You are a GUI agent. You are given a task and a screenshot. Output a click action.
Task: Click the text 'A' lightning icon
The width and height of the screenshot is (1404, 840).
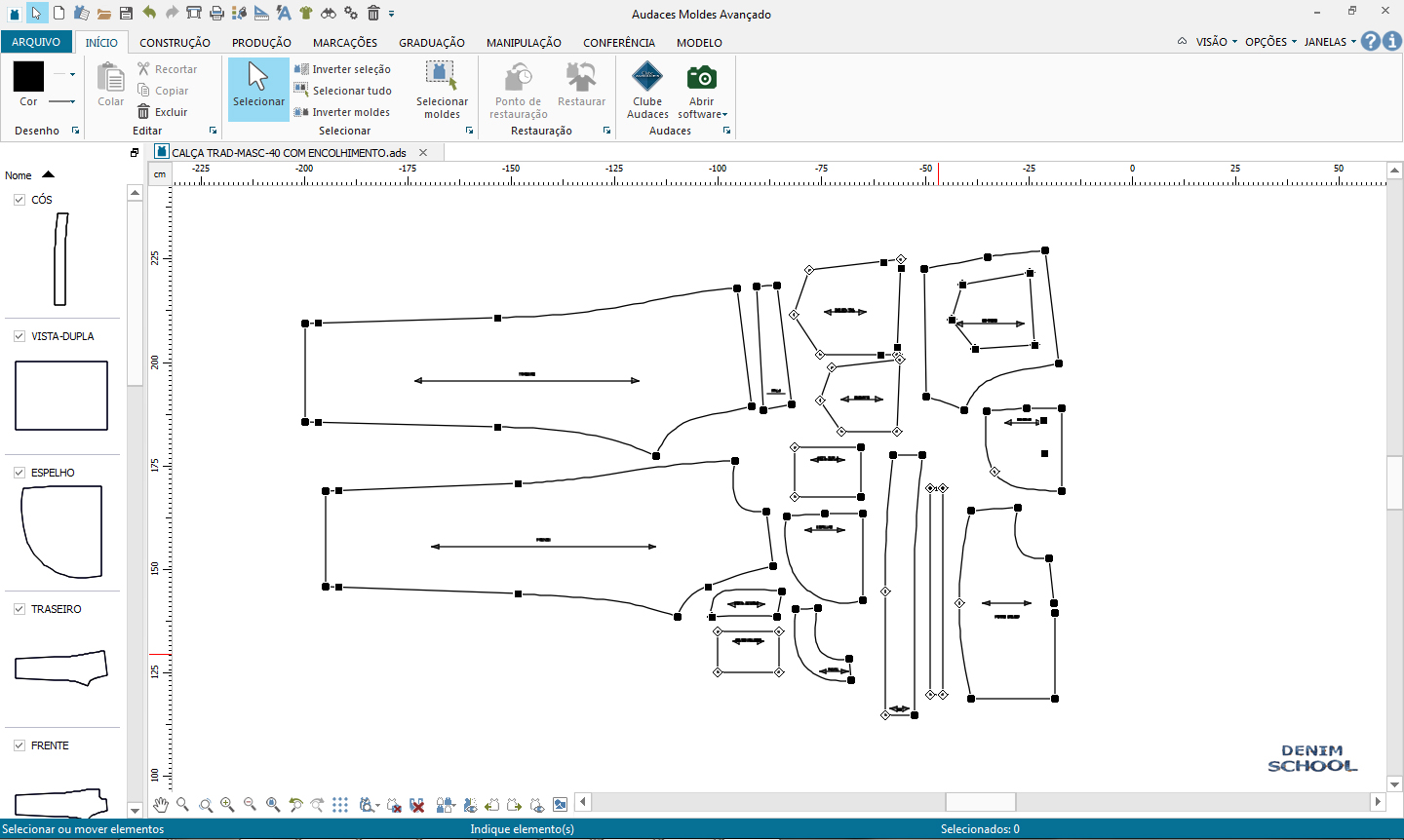pos(284,14)
